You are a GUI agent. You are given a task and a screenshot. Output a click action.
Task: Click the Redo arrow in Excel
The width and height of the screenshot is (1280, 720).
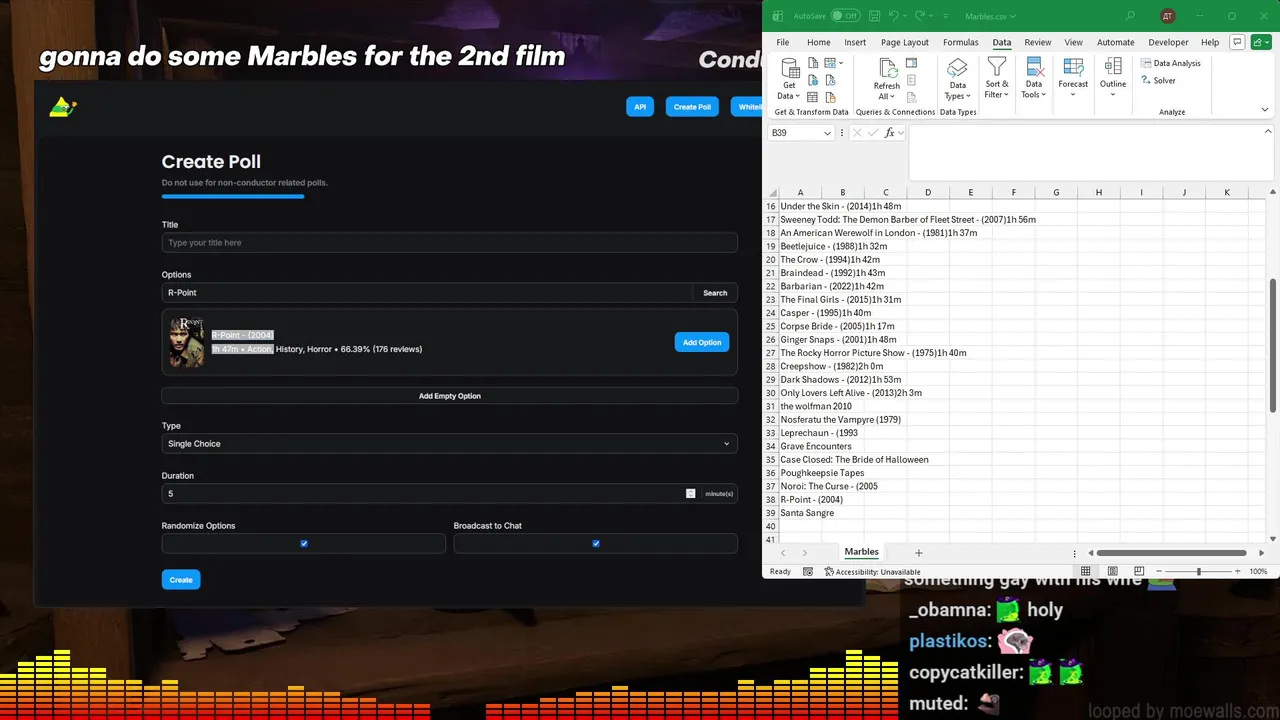point(919,16)
